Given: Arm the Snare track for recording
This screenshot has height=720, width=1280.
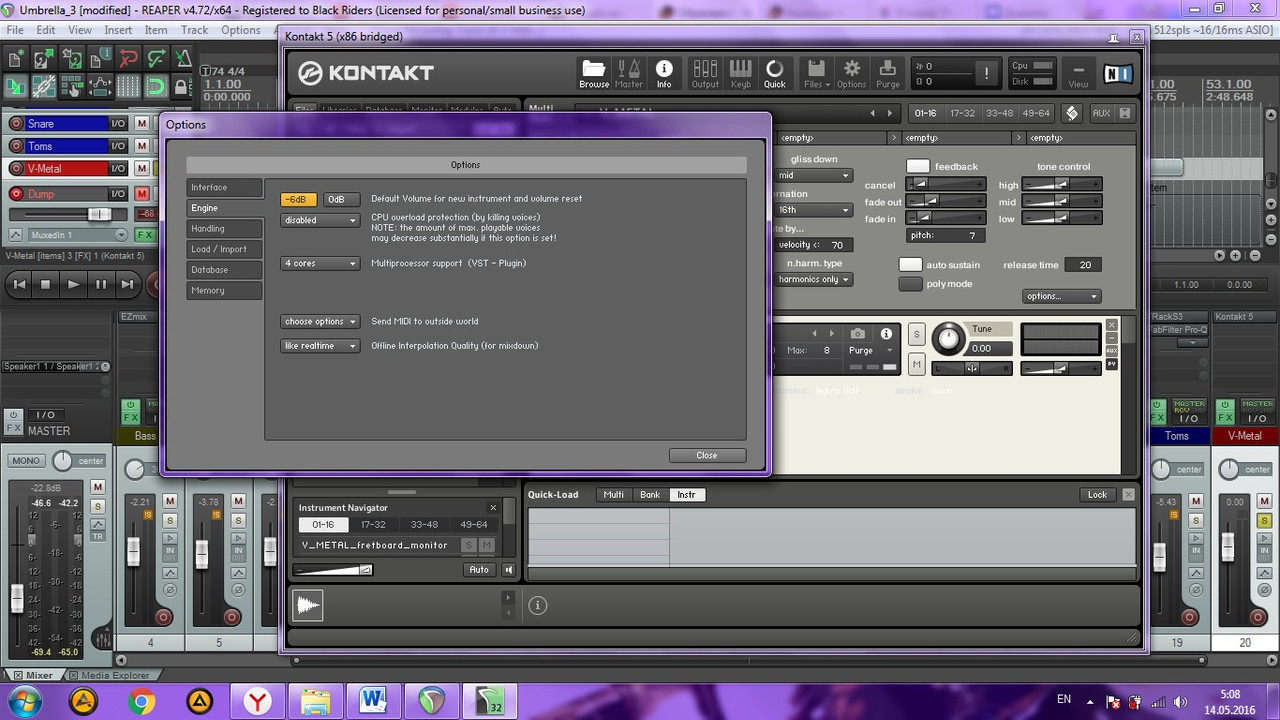Looking at the screenshot, I should tap(16, 124).
